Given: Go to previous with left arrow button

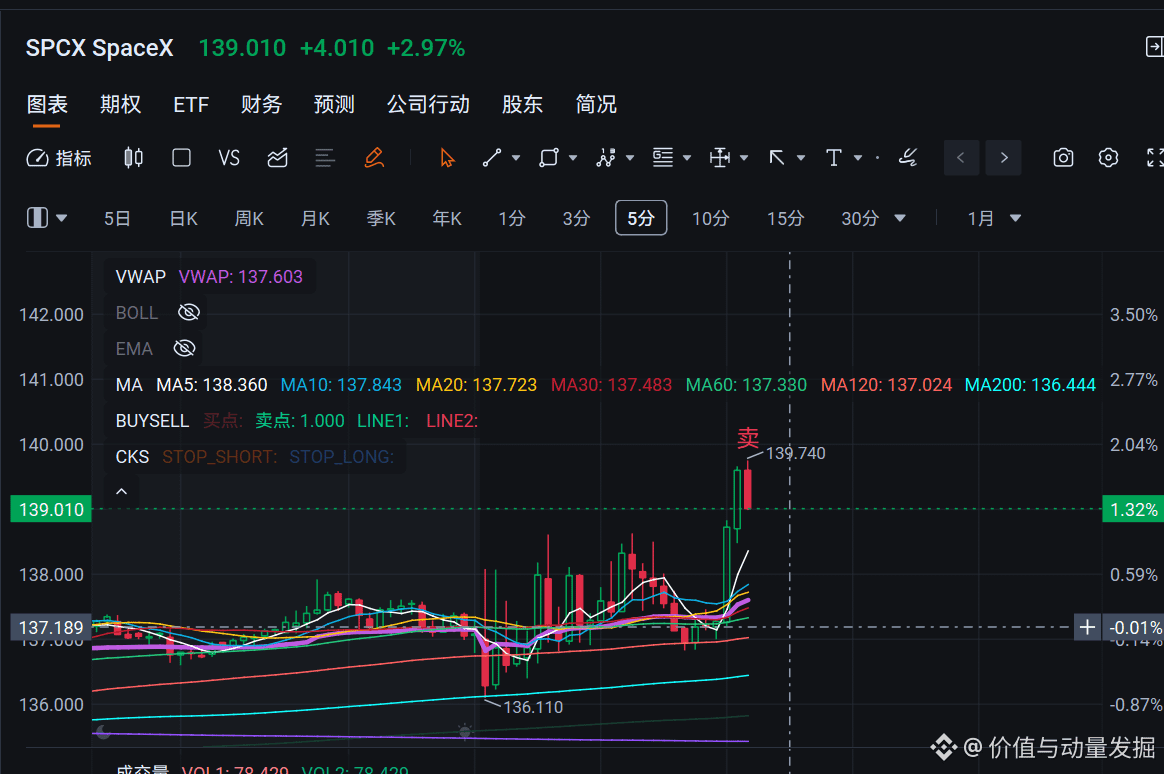Looking at the screenshot, I should pos(961,158).
